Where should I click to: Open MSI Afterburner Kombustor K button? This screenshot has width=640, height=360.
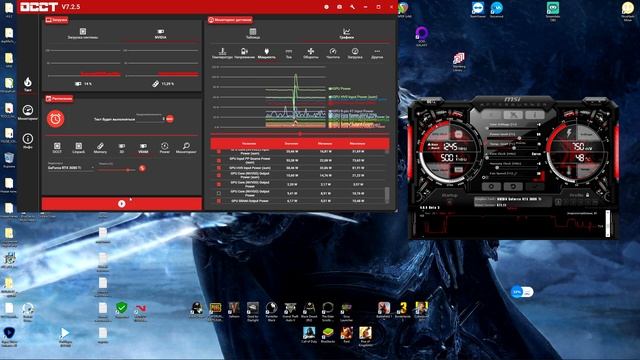click(492, 115)
